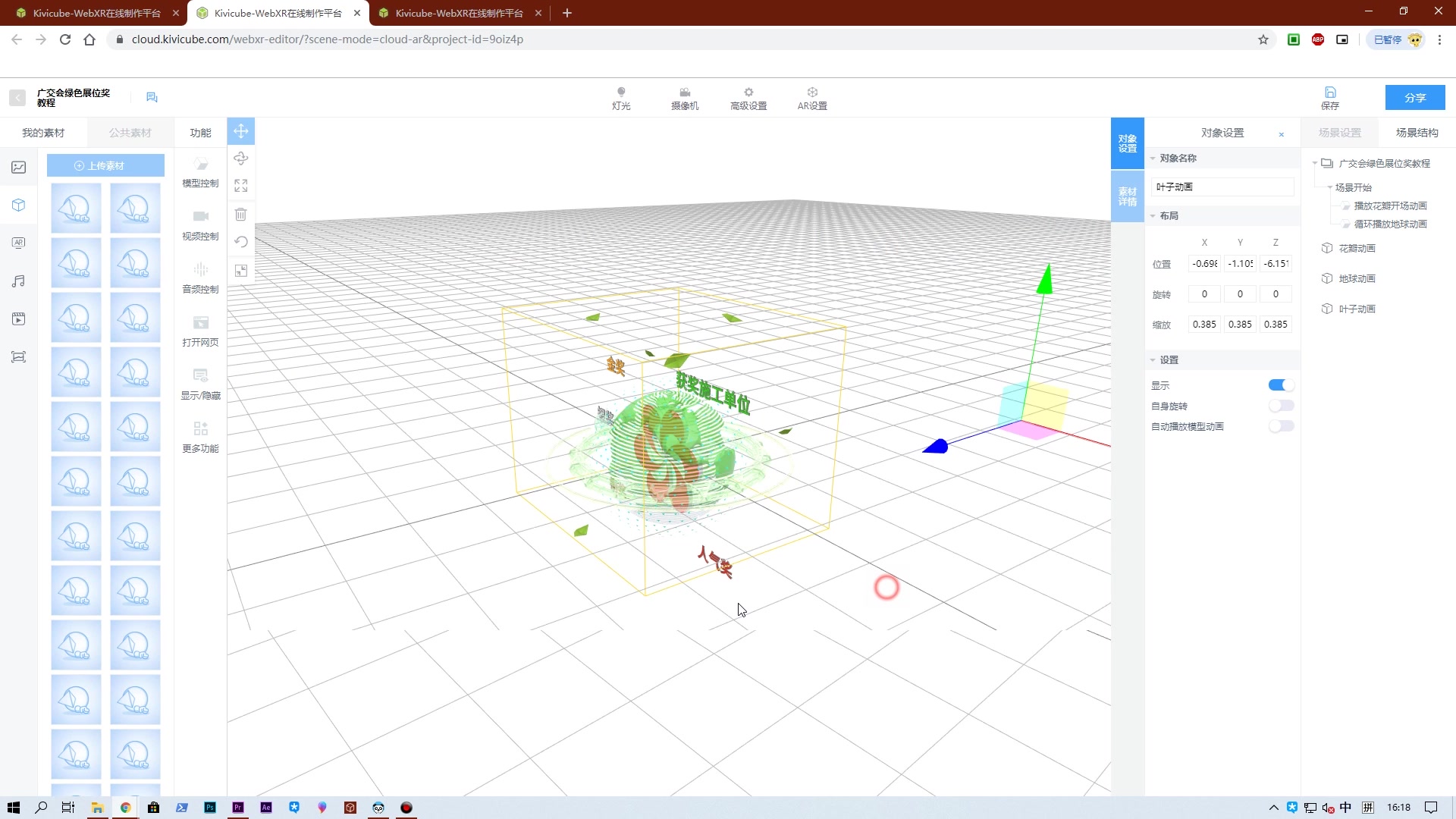Click the 对象名称 text field

[1221, 187]
